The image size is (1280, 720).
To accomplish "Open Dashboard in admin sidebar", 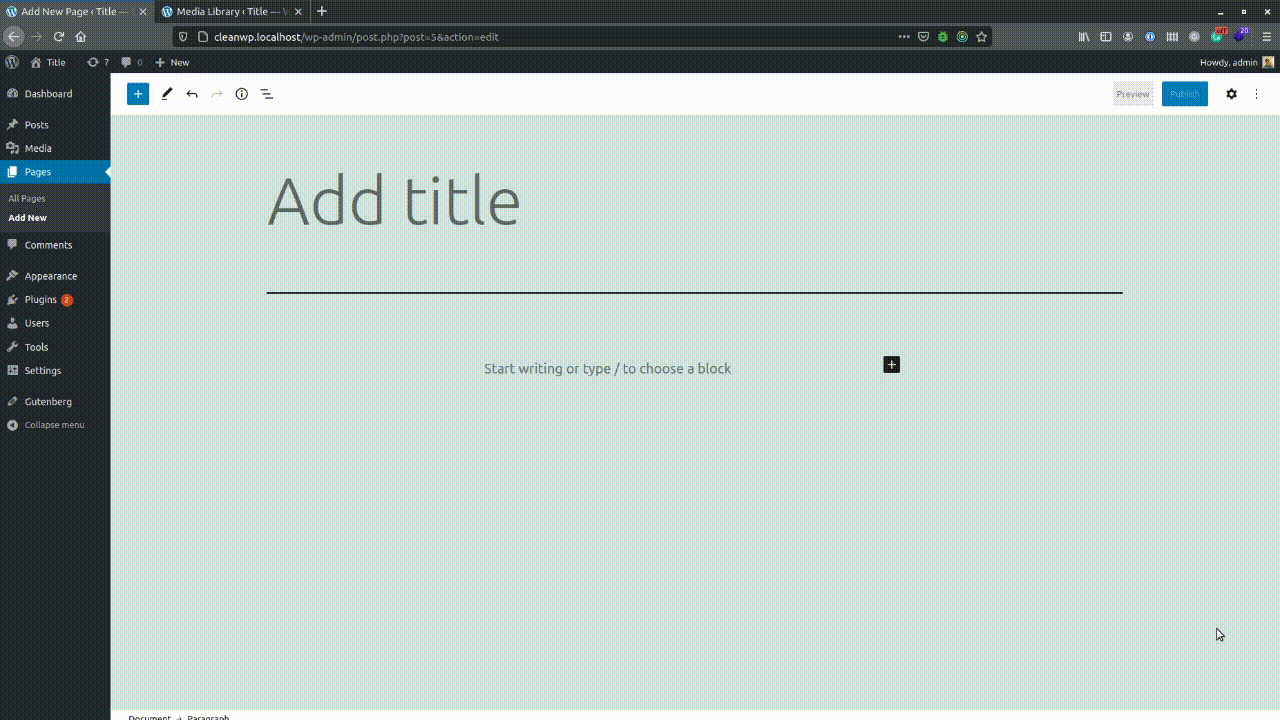I will coord(55,94).
